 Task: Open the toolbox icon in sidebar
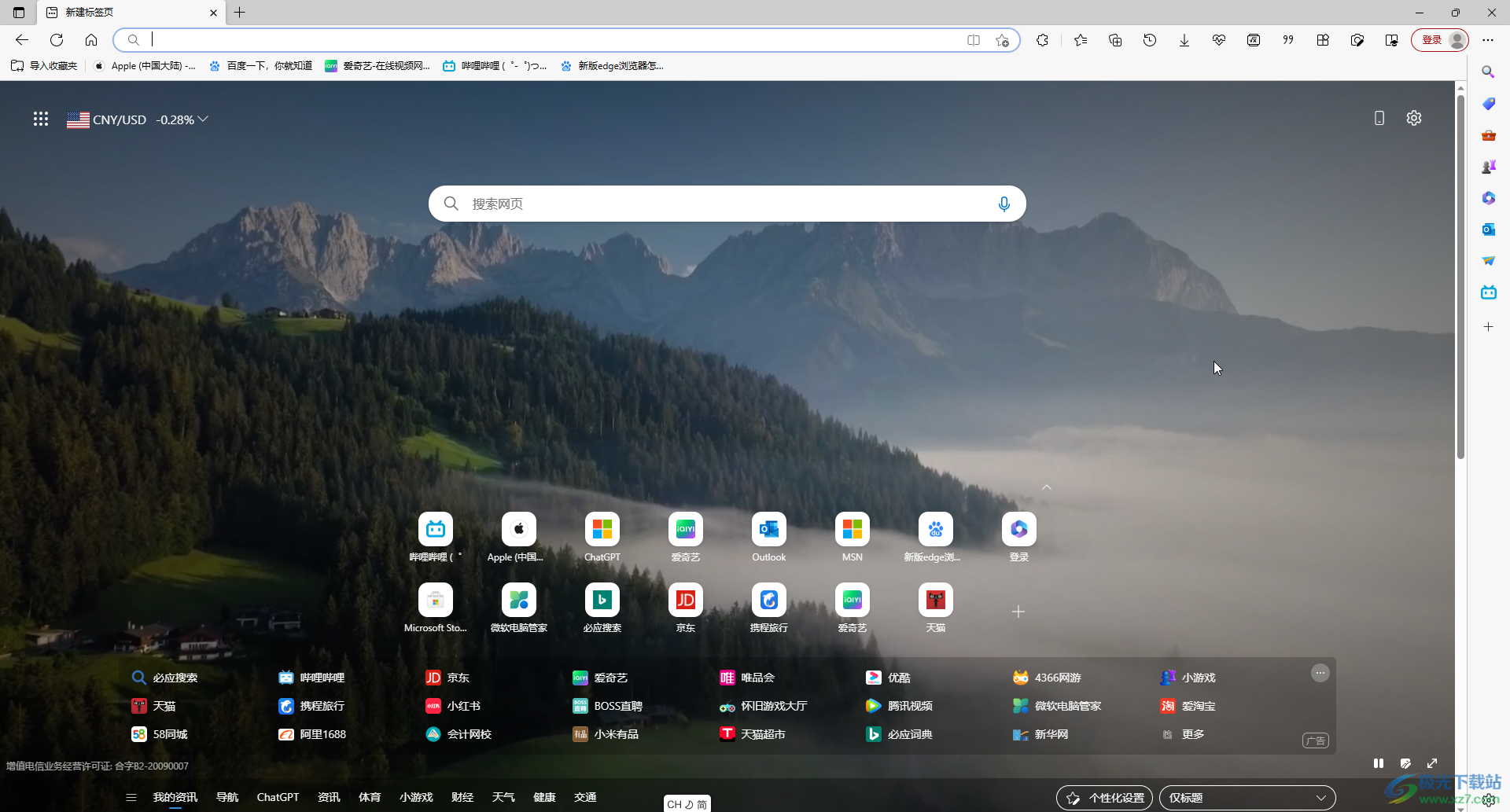(x=1489, y=135)
